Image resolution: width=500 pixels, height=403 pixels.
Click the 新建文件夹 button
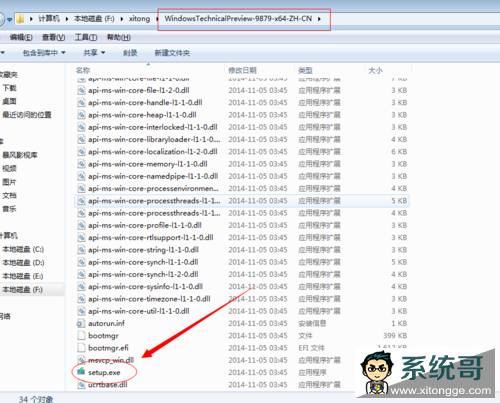coord(172,53)
